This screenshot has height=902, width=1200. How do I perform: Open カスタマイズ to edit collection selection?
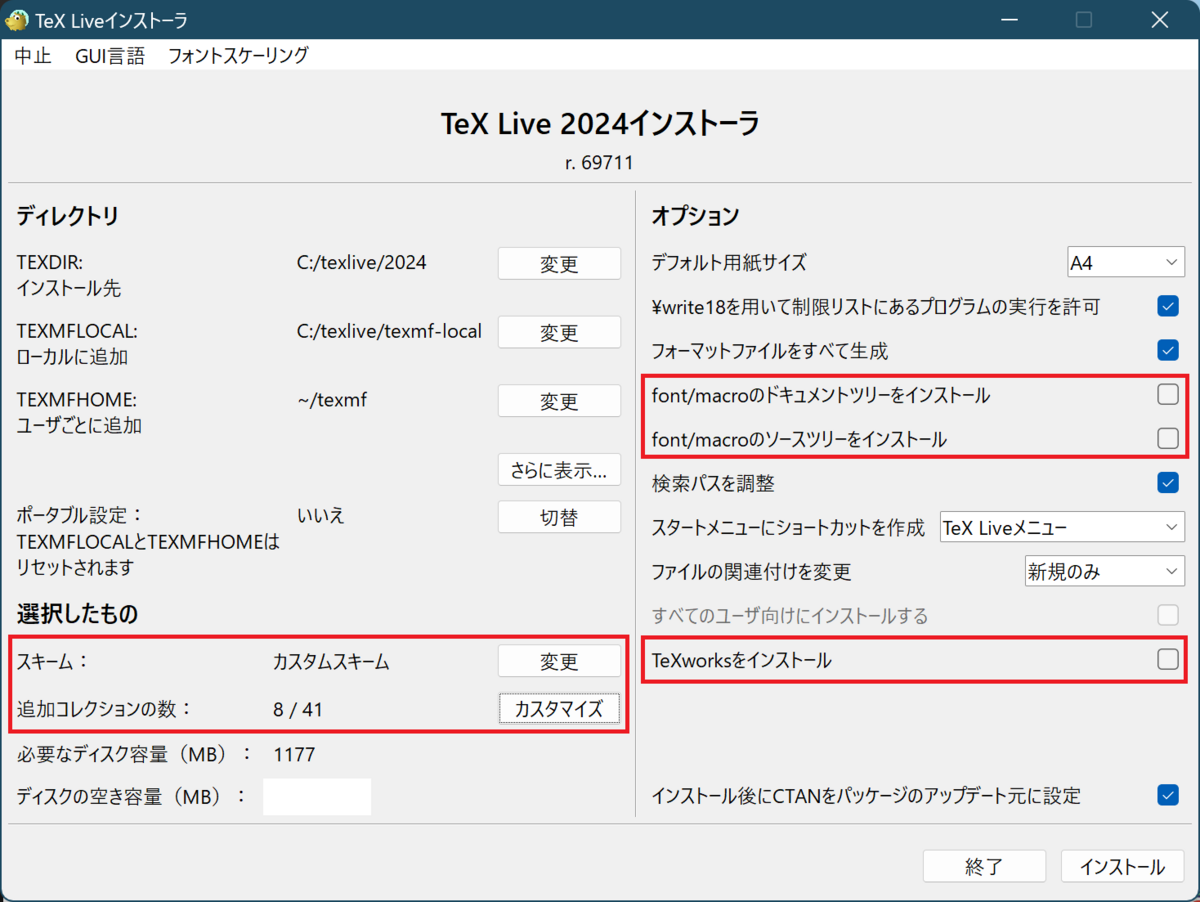coord(559,708)
